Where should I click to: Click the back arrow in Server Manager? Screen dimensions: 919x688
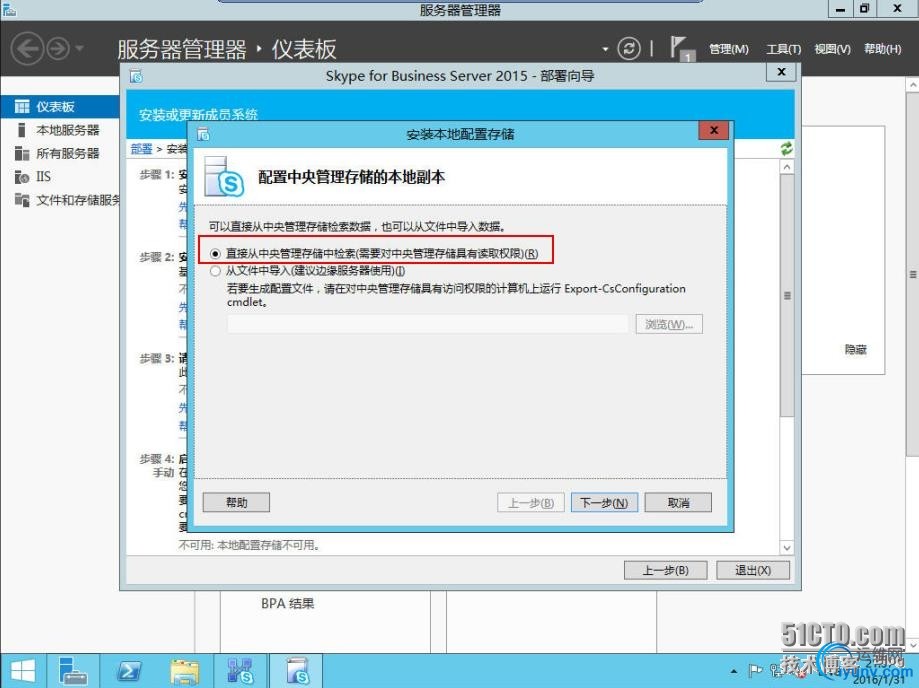point(27,49)
